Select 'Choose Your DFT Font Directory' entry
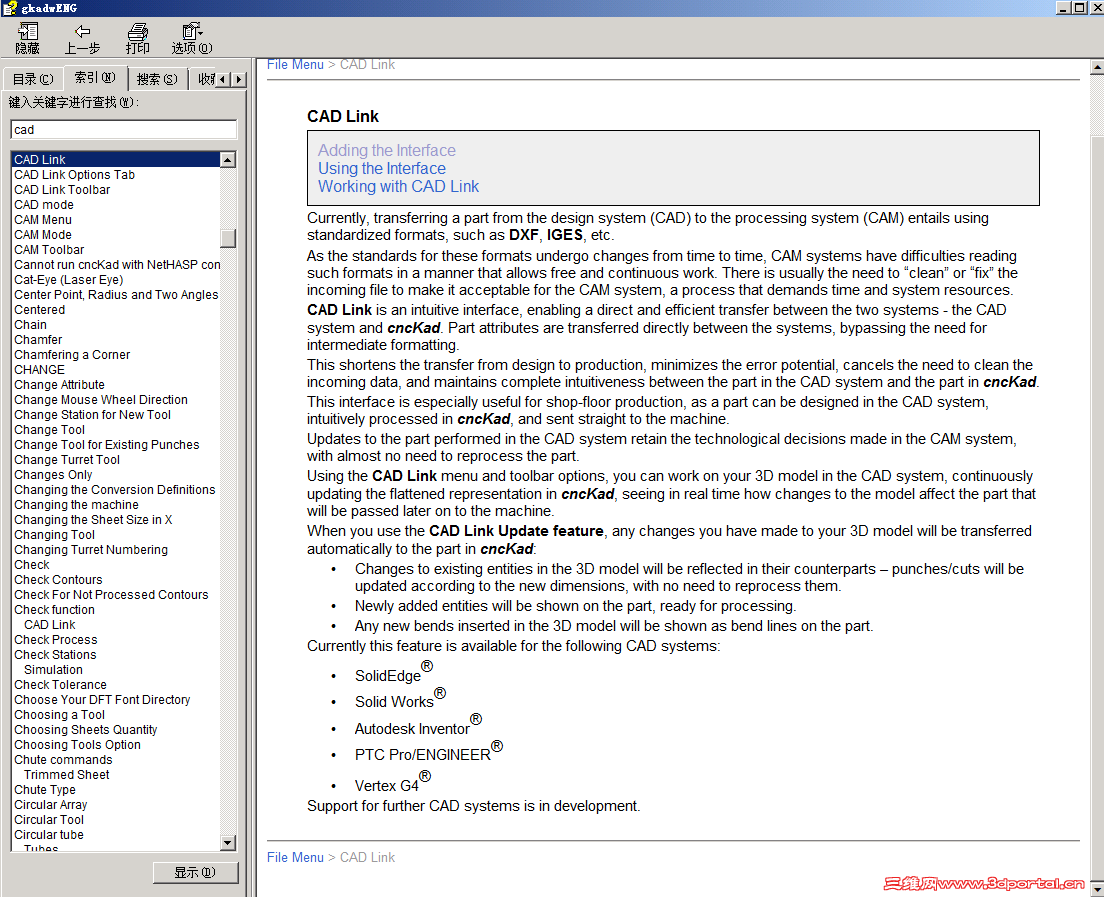This screenshot has width=1104, height=897. point(102,699)
